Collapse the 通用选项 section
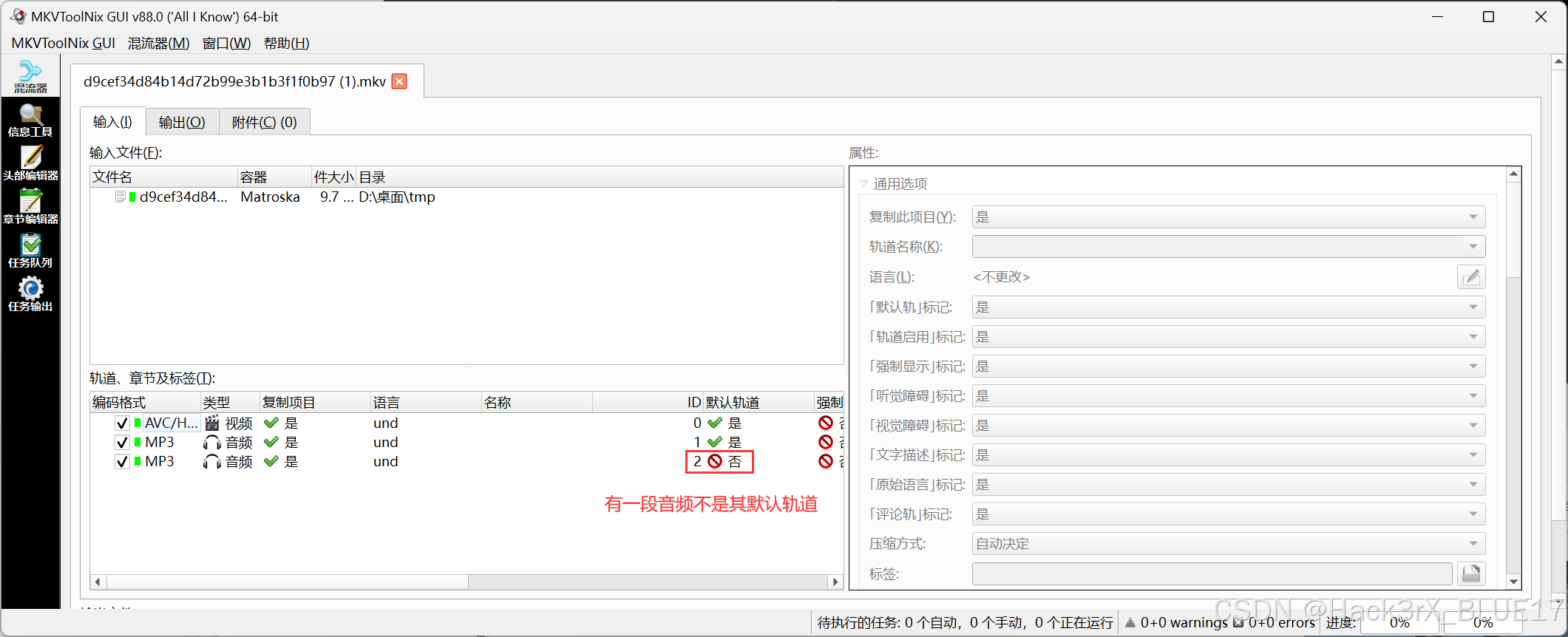 pos(863,184)
